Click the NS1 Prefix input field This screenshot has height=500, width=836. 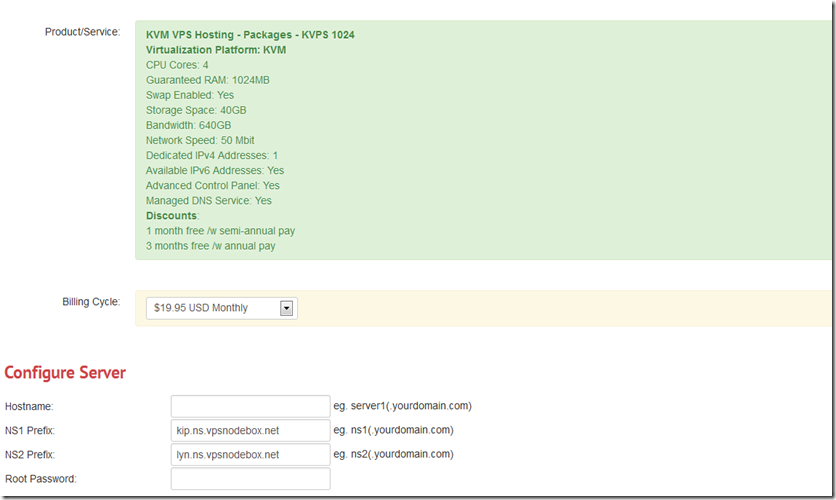(x=251, y=430)
